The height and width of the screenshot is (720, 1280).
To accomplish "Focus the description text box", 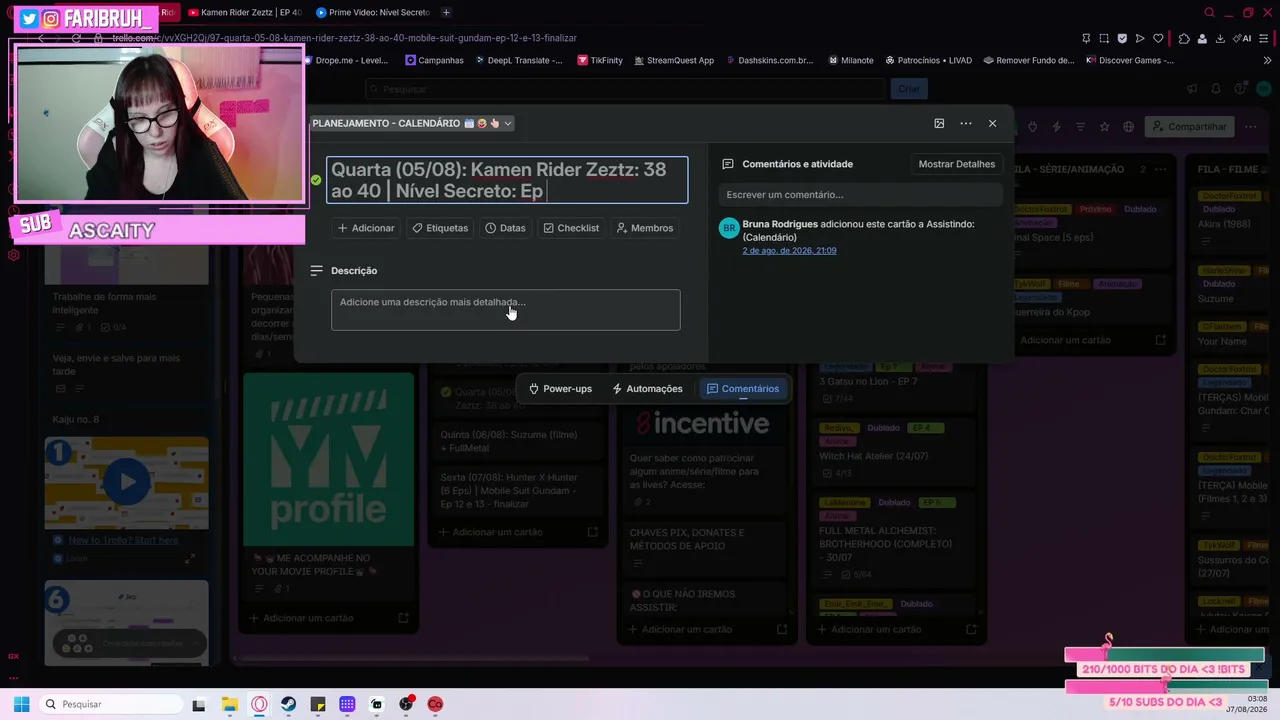I will click(x=506, y=310).
